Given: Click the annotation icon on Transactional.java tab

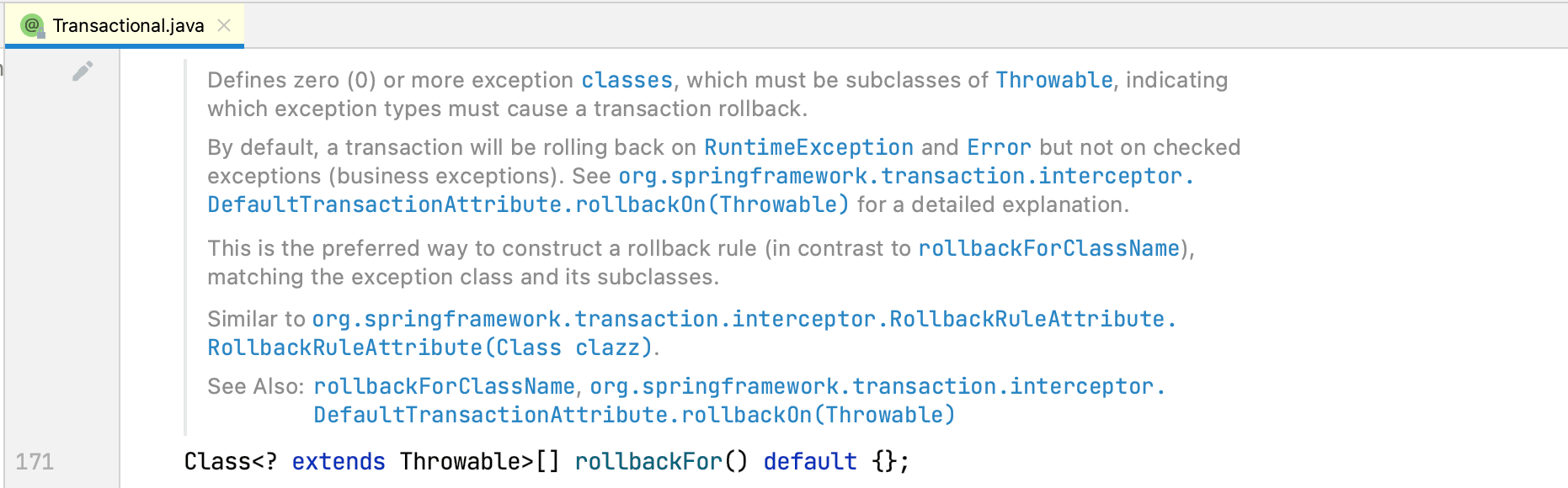Looking at the screenshot, I should pos(33,25).
